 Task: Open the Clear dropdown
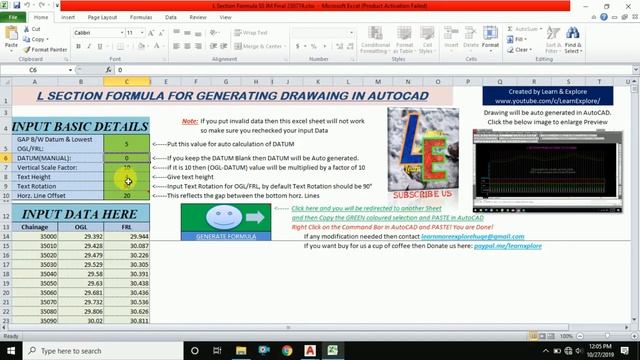coord(520,49)
